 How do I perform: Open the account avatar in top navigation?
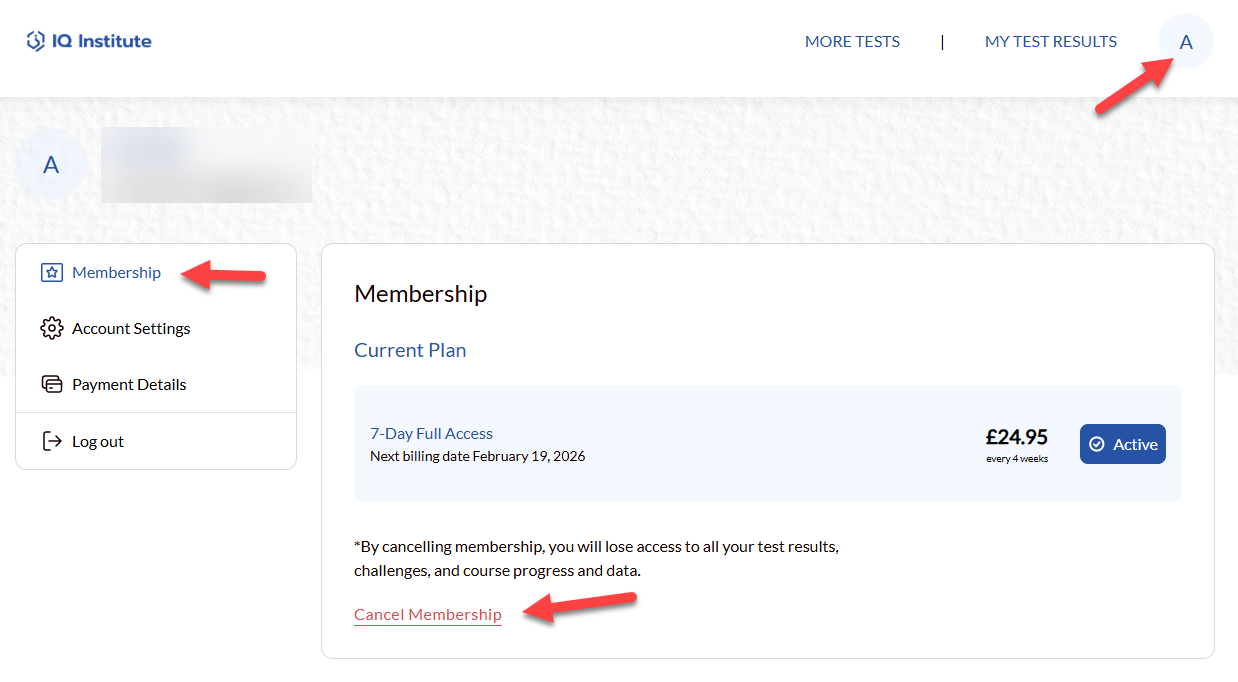coord(1186,42)
